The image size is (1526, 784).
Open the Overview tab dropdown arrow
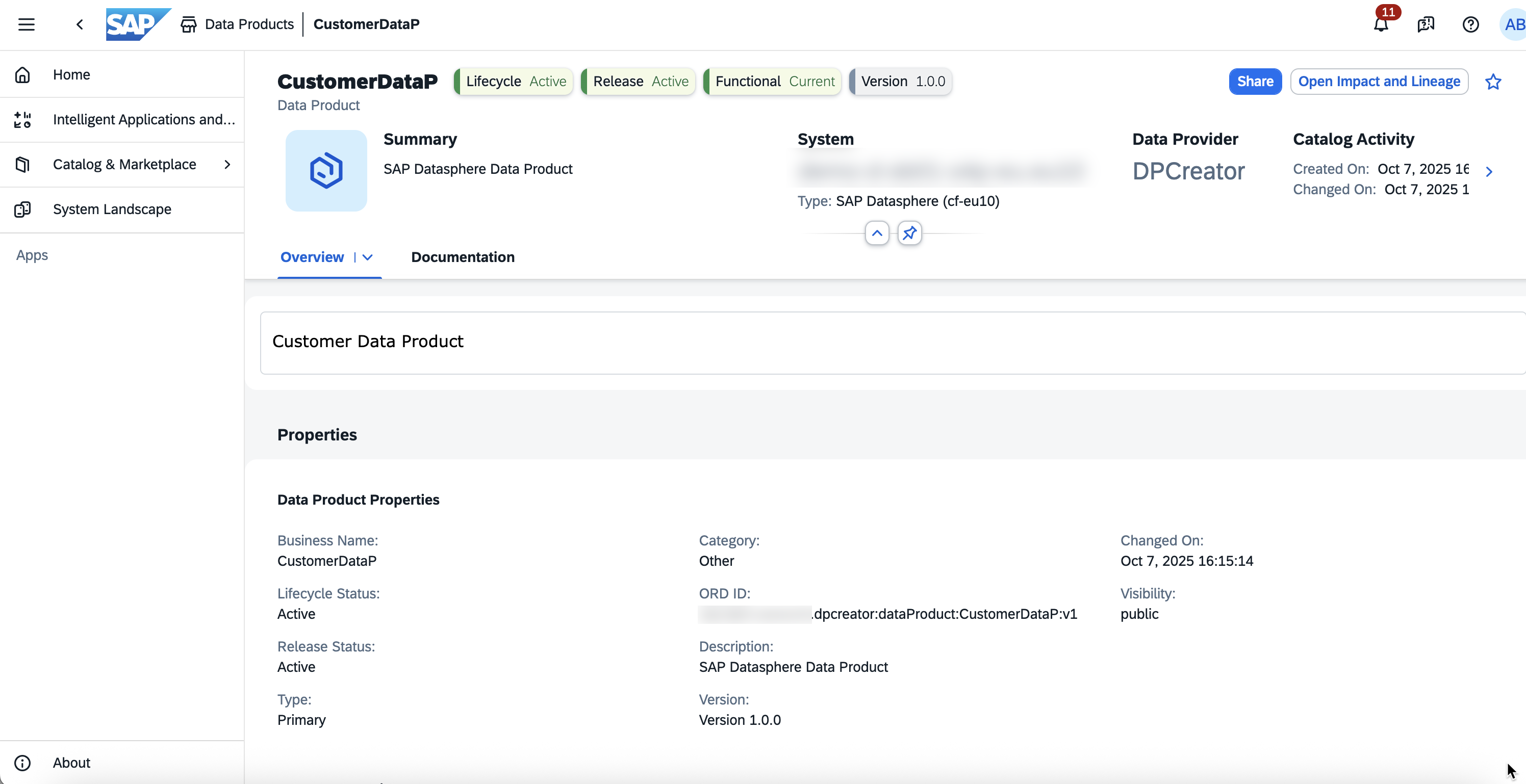(367, 257)
